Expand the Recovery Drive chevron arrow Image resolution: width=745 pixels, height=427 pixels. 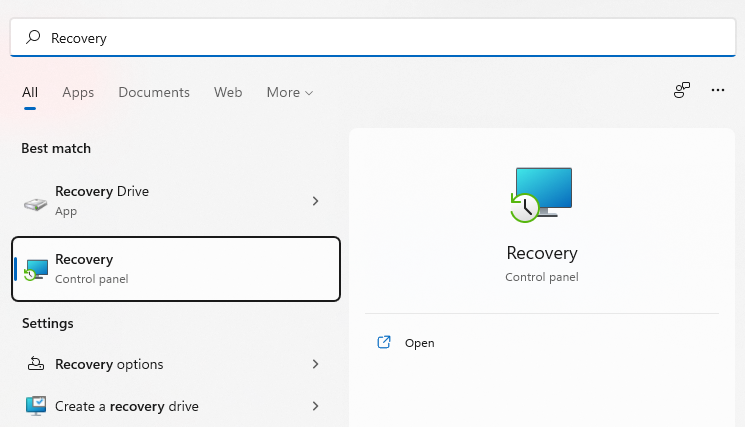[x=315, y=201]
